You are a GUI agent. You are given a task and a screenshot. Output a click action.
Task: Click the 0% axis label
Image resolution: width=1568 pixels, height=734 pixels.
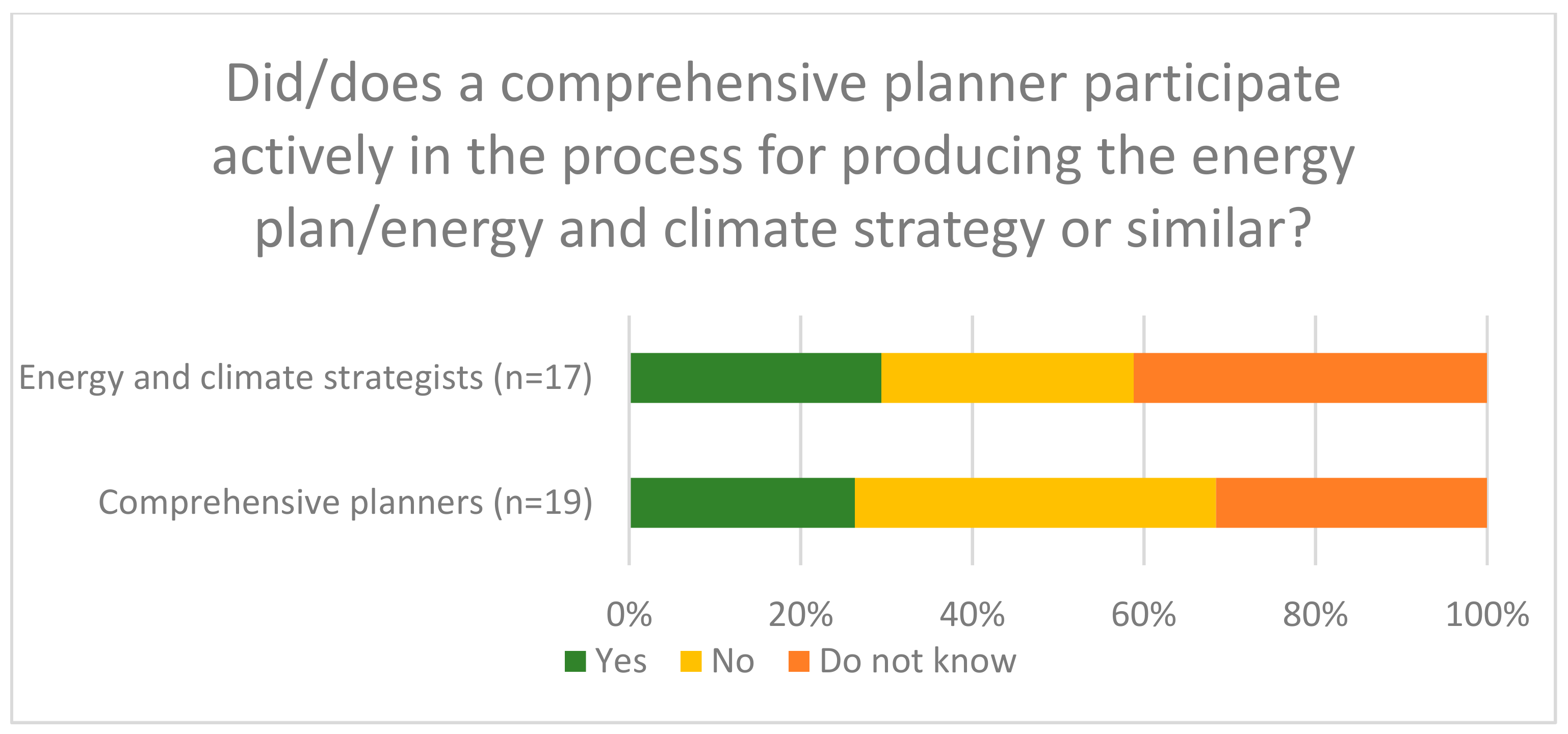(x=629, y=615)
